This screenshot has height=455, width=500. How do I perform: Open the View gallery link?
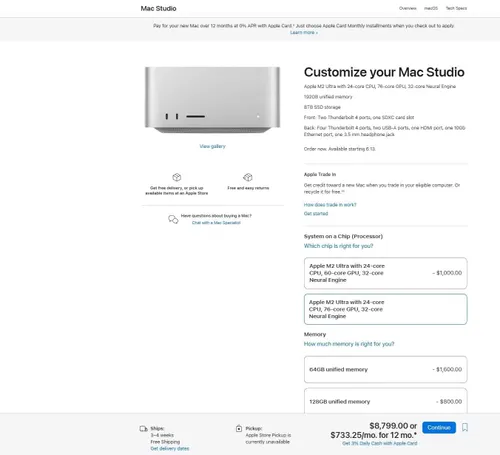tap(212, 146)
